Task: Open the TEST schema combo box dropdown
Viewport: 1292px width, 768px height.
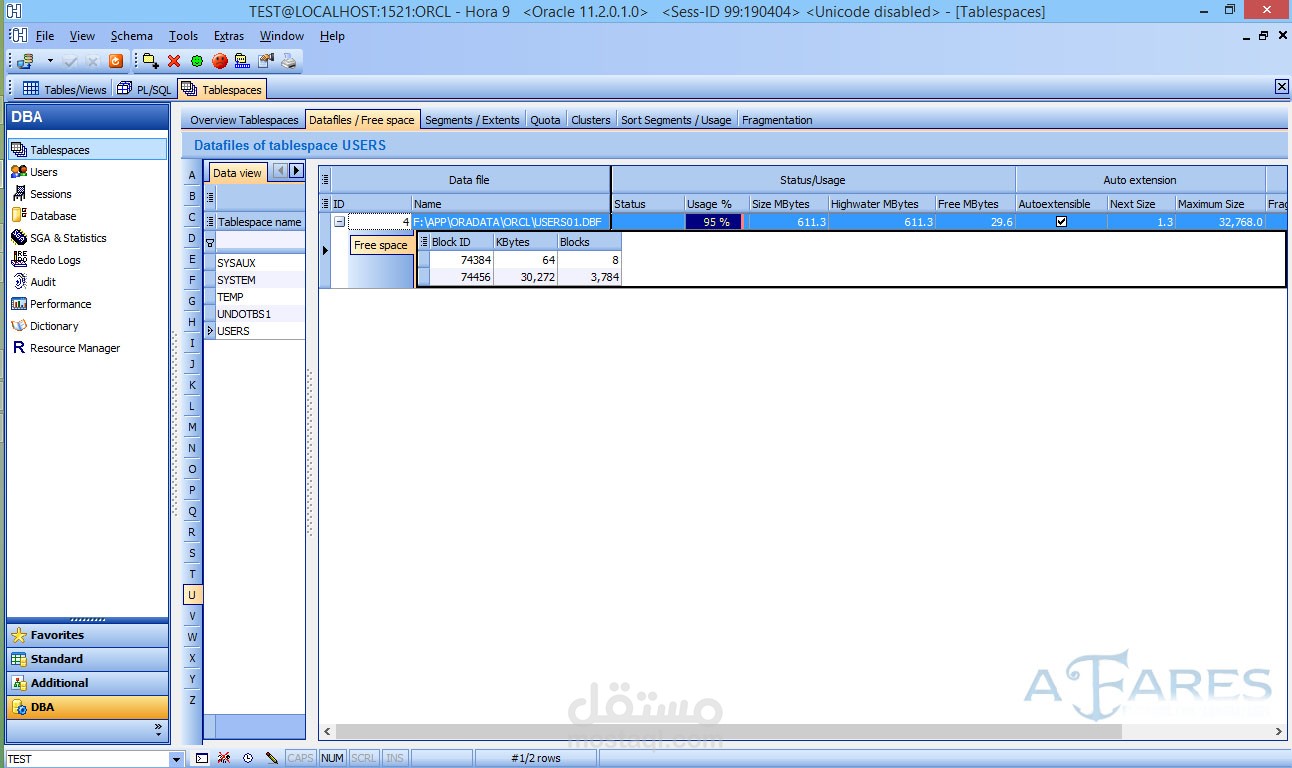Action: (x=177, y=759)
